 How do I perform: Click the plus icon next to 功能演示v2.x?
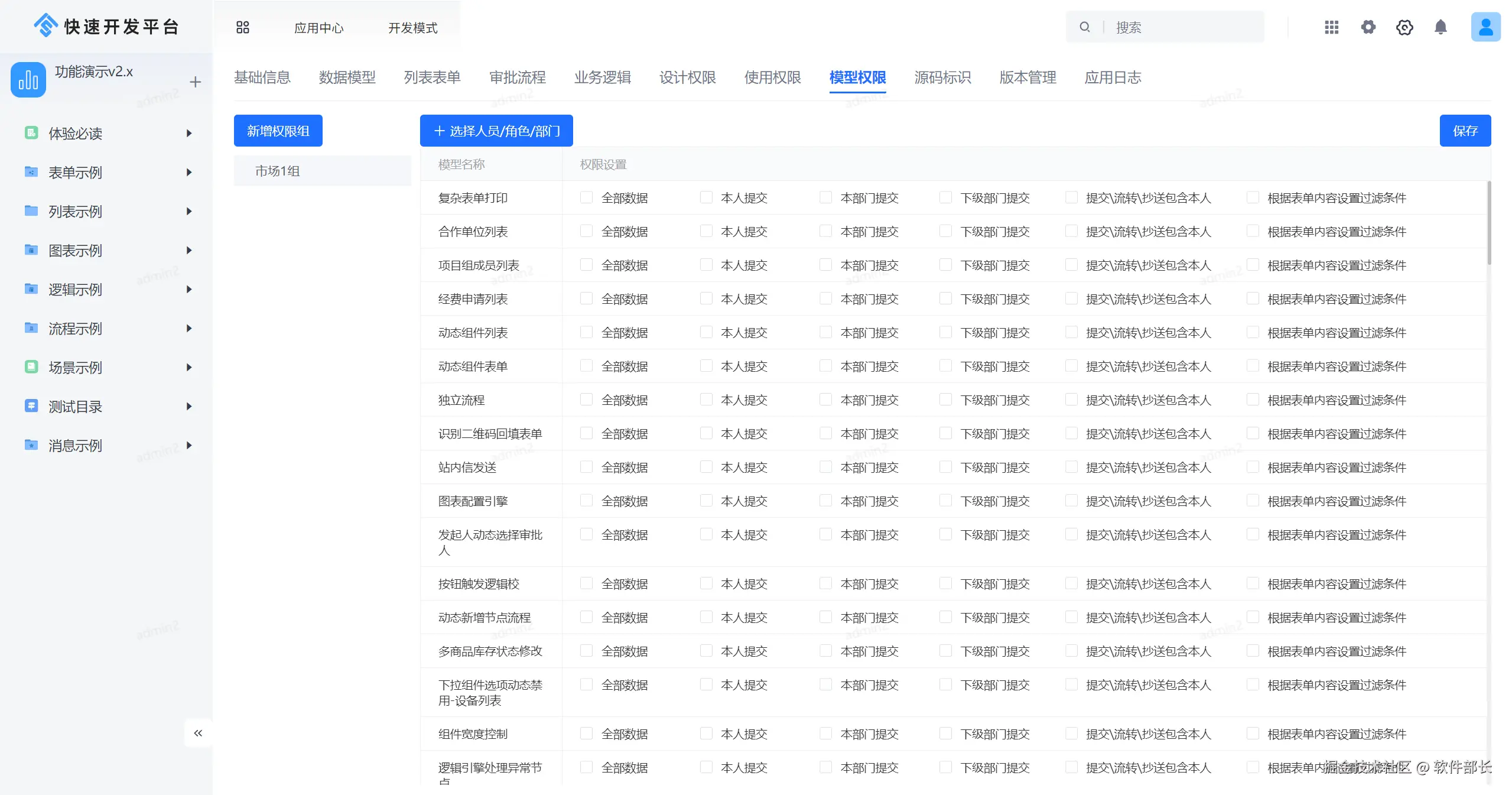[195, 82]
